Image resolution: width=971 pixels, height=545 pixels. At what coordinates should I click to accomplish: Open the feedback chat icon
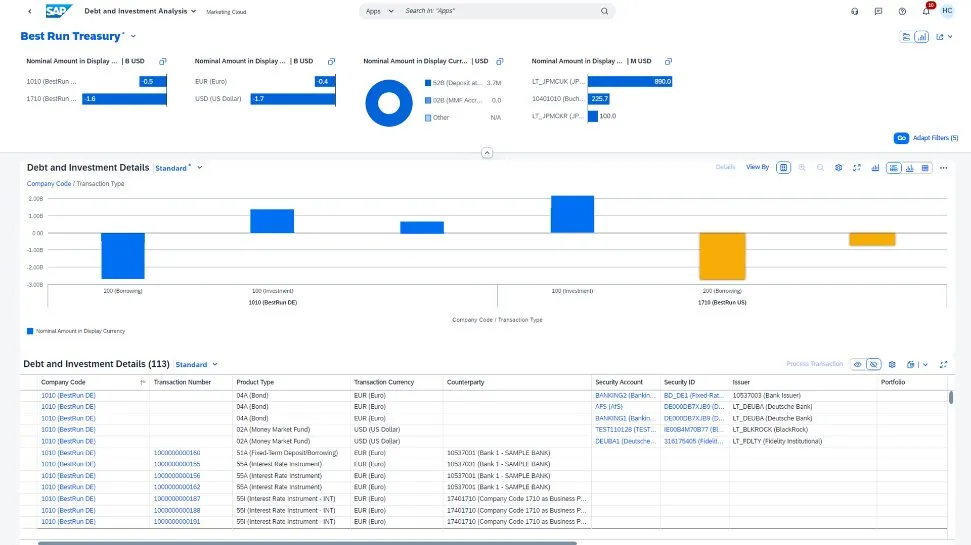(x=878, y=12)
